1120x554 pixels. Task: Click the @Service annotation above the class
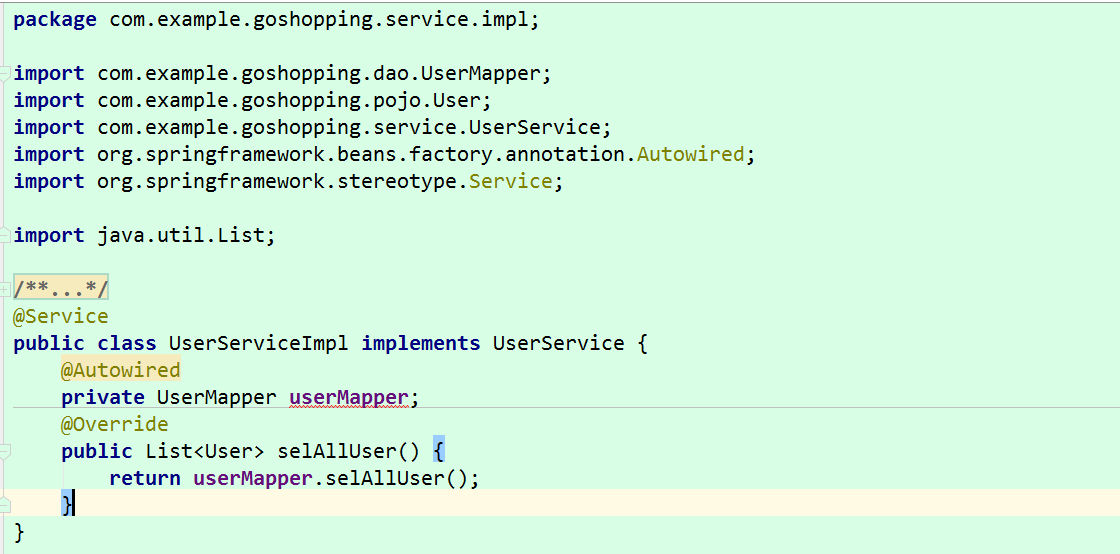pos(61,316)
